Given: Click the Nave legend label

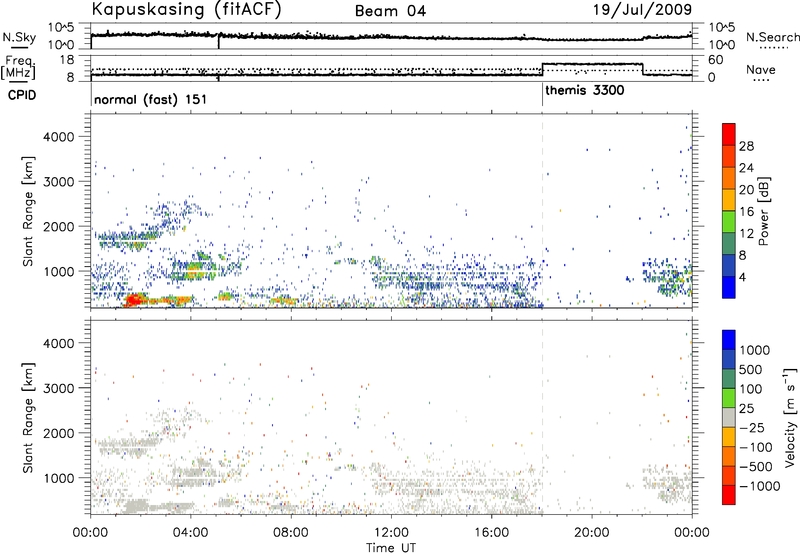Looking at the screenshot, I should coord(761,70).
